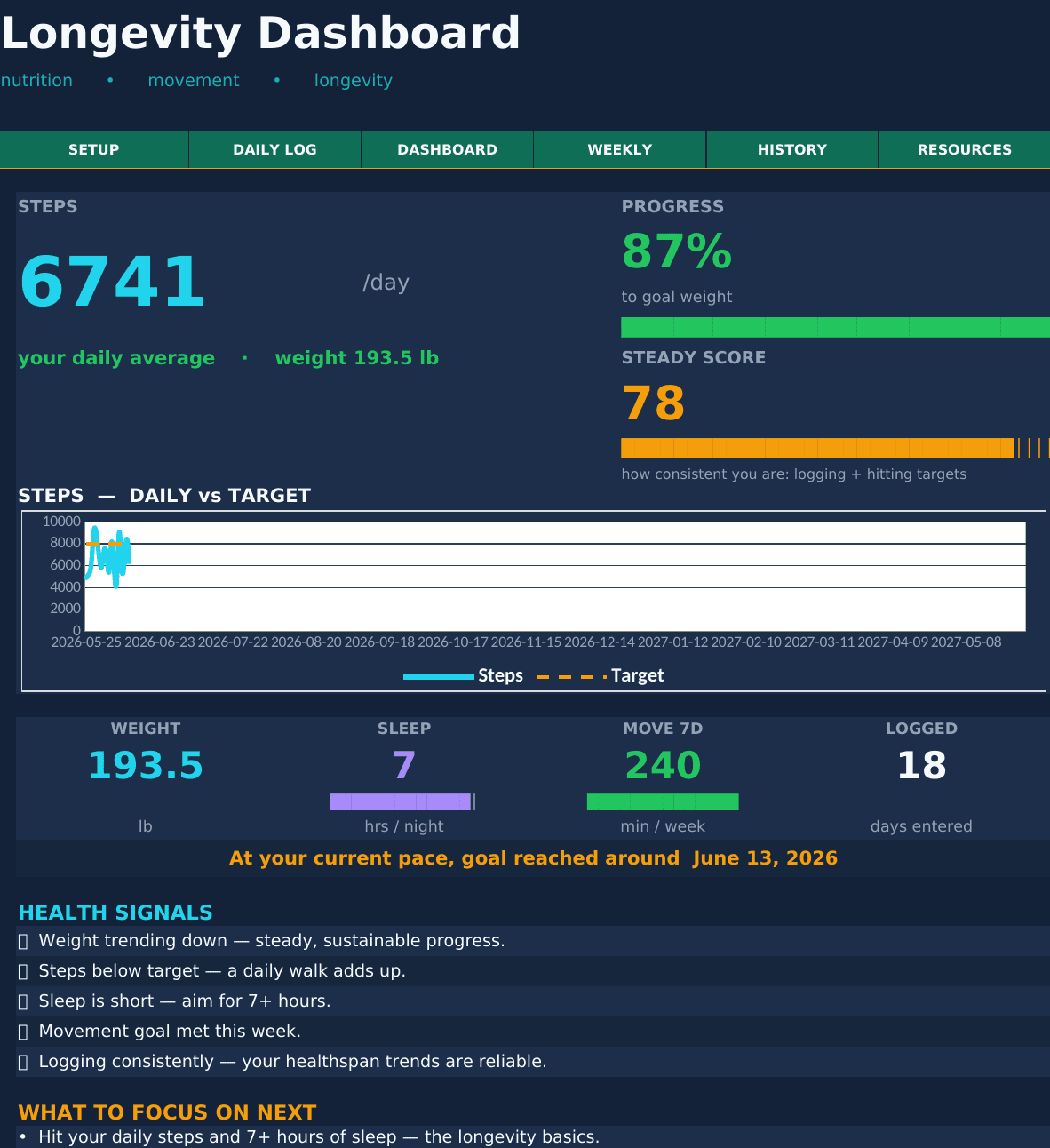Click the green Move 7D minutes bar
This screenshot has width=1050, height=1148.
(x=663, y=801)
